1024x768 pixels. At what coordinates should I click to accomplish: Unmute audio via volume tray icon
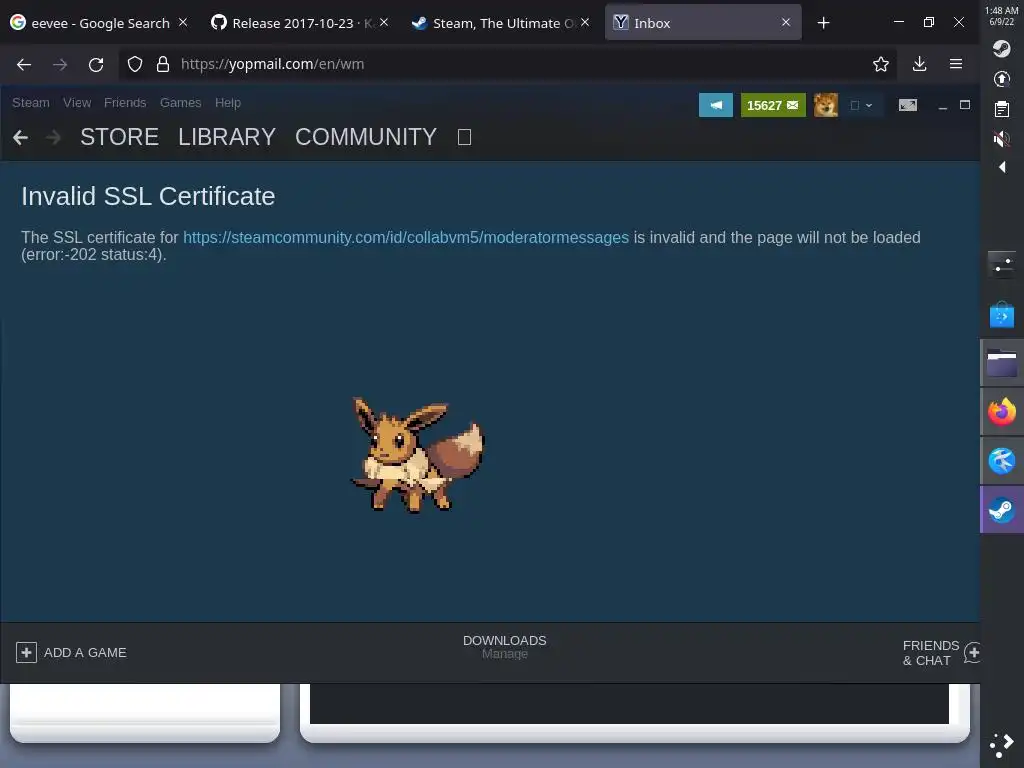click(x=1001, y=139)
